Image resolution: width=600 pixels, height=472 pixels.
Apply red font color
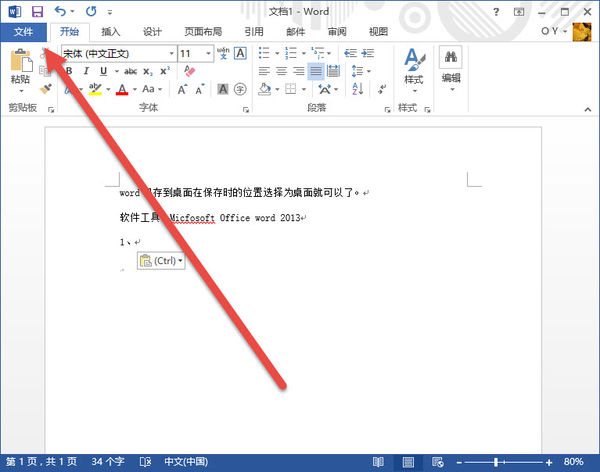click(x=122, y=89)
